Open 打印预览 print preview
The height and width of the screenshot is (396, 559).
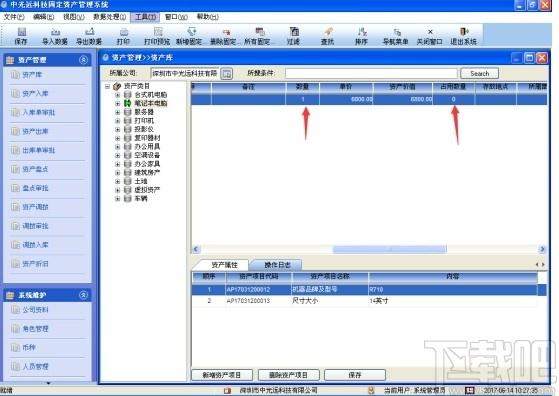(157, 36)
